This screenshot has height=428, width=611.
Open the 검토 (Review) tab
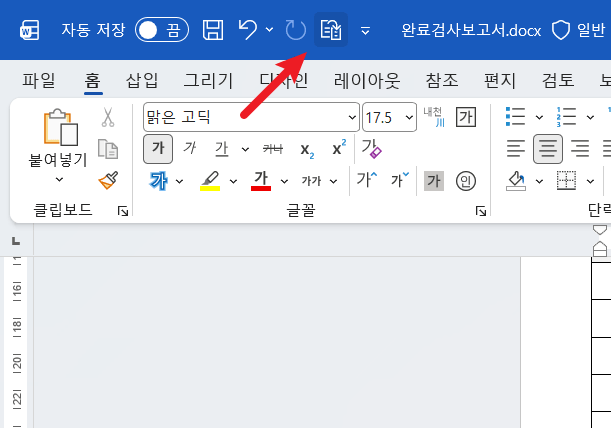click(558, 80)
